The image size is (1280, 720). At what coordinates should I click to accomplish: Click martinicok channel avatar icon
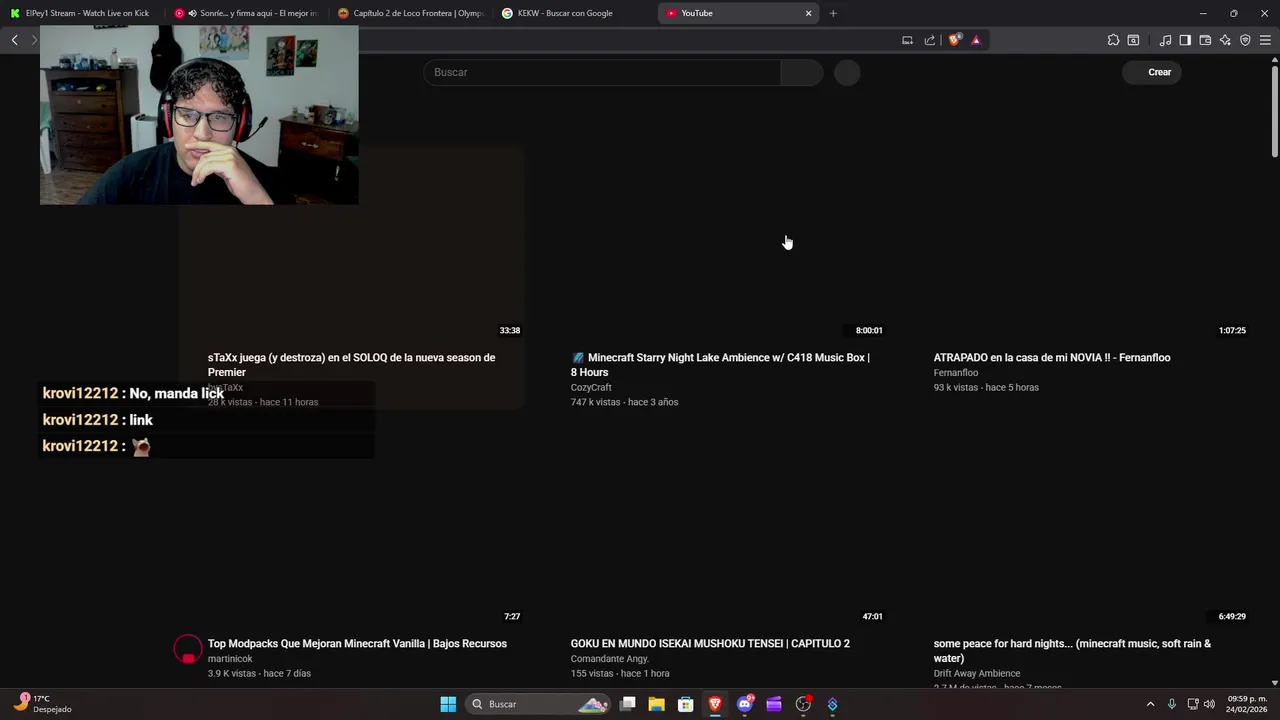[x=188, y=650]
